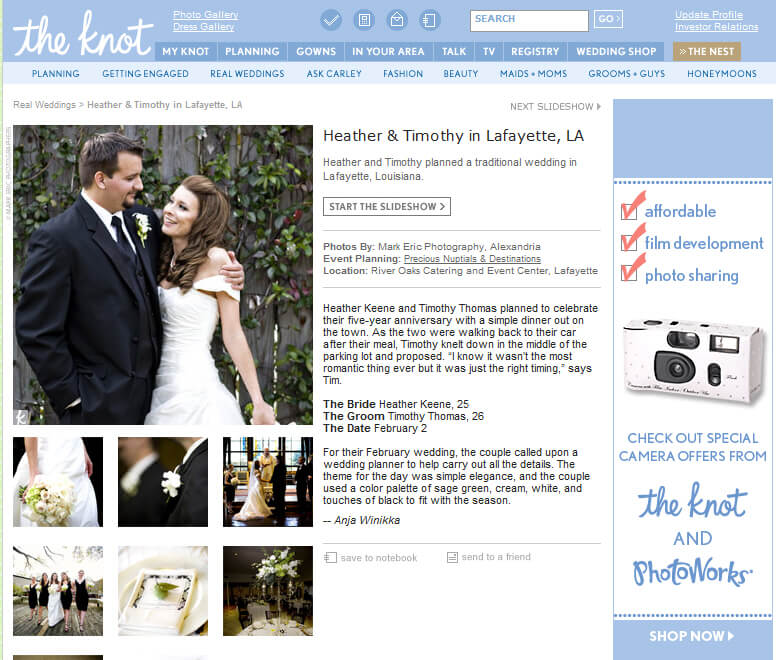Click the save to notebook icon

pos(330,558)
